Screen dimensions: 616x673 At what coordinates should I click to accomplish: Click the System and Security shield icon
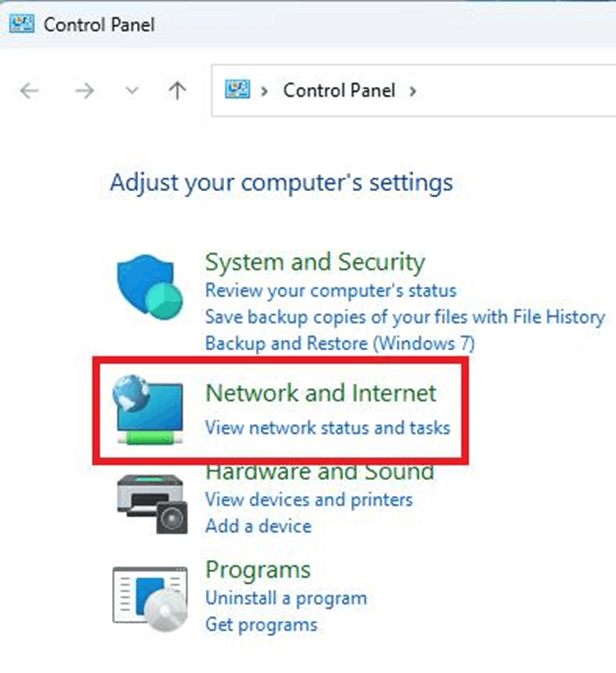tap(149, 286)
